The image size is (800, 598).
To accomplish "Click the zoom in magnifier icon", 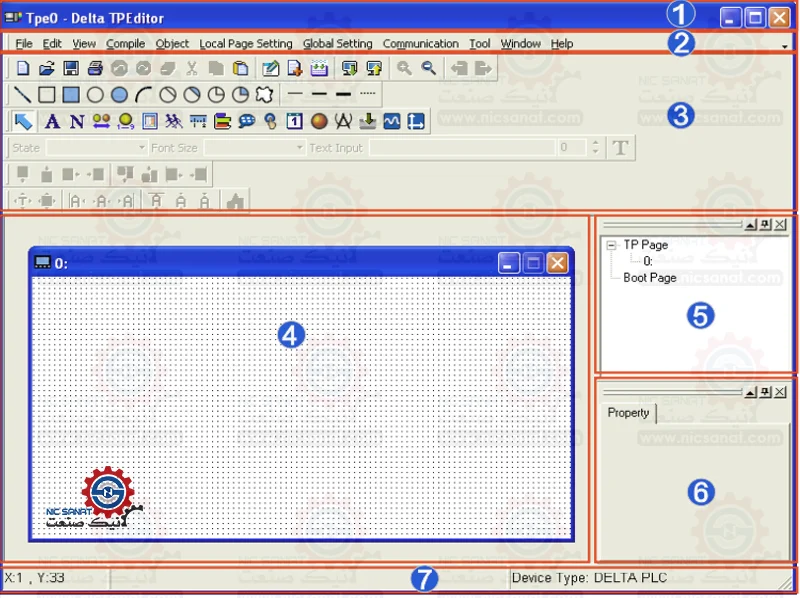I will pyautogui.click(x=405, y=69).
